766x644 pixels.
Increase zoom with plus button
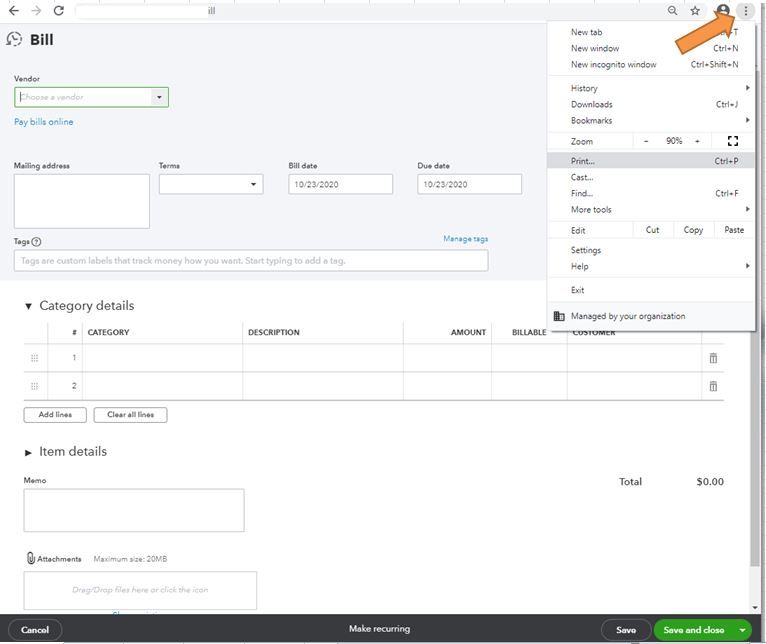tap(698, 141)
